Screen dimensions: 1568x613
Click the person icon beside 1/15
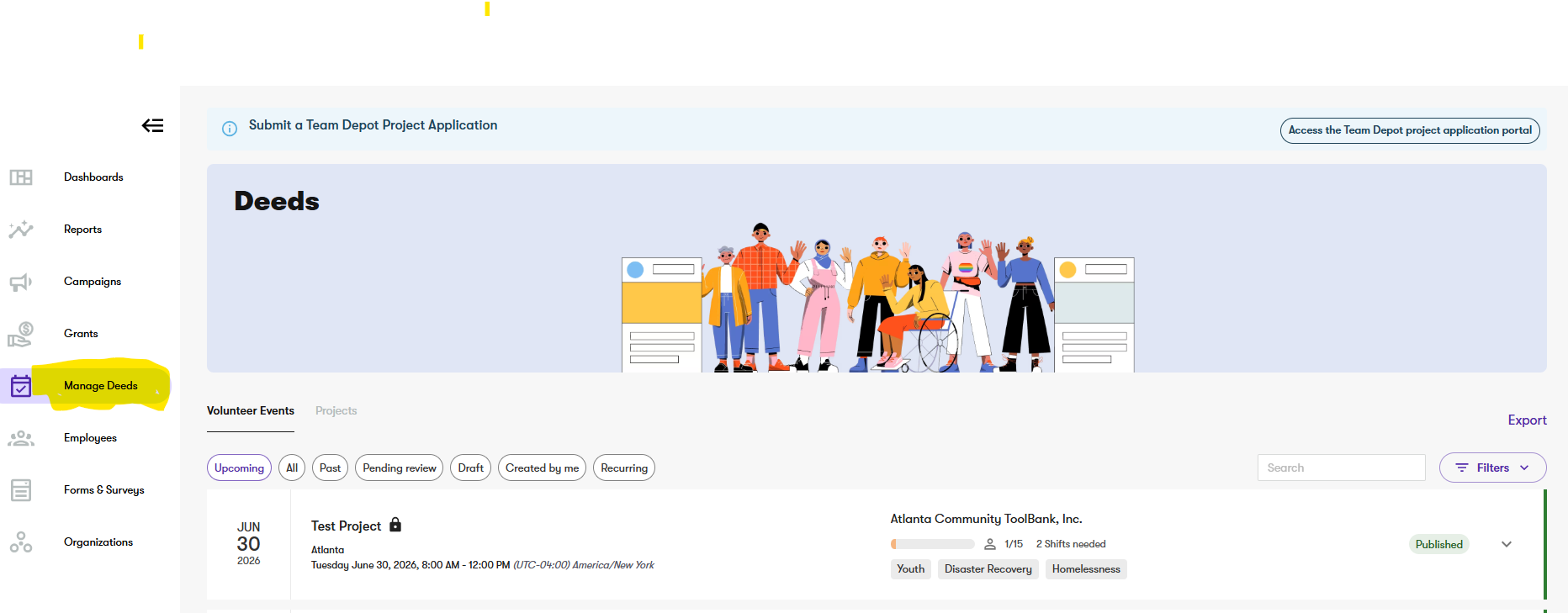click(990, 544)
